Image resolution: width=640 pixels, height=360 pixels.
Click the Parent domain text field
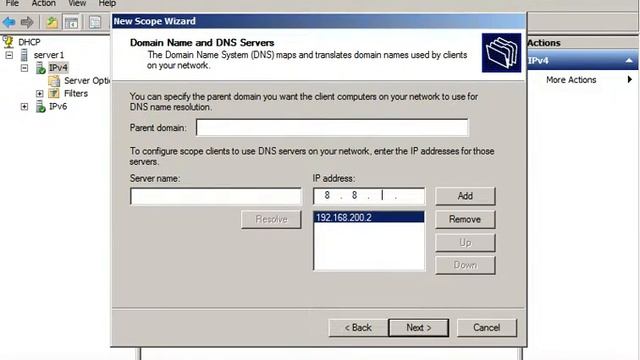(x=332, y=127)
